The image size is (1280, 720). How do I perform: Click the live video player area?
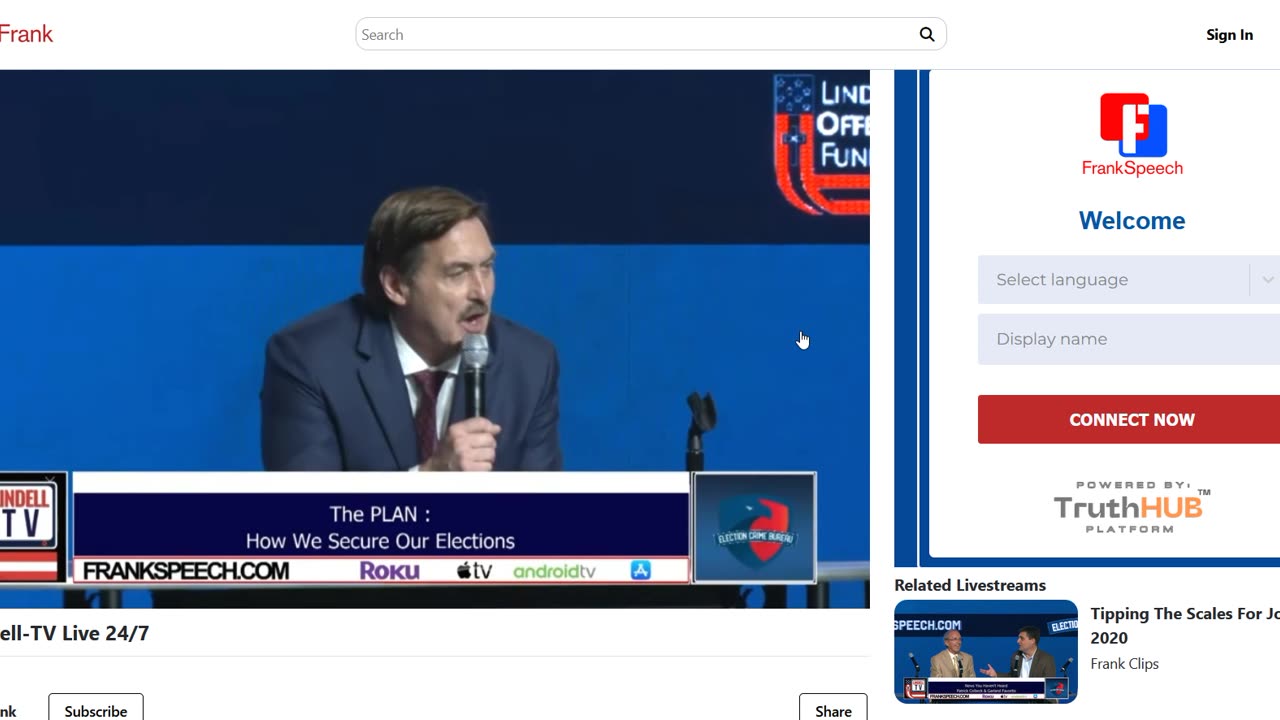(x=434, y=339)
